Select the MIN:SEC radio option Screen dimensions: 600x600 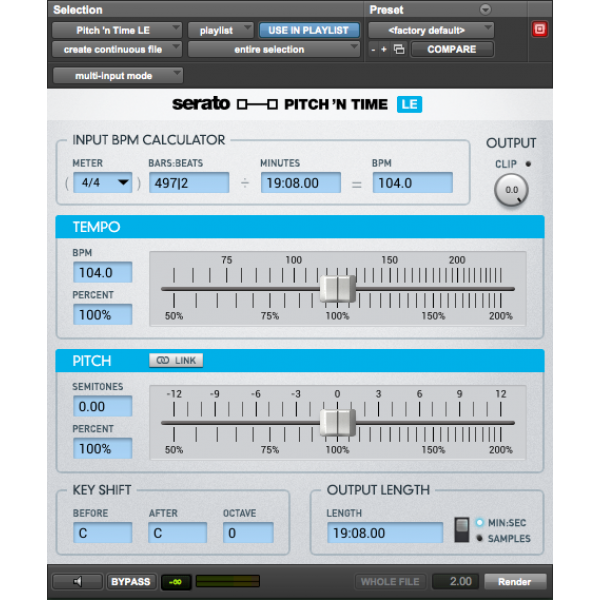(x=479, y=522)
